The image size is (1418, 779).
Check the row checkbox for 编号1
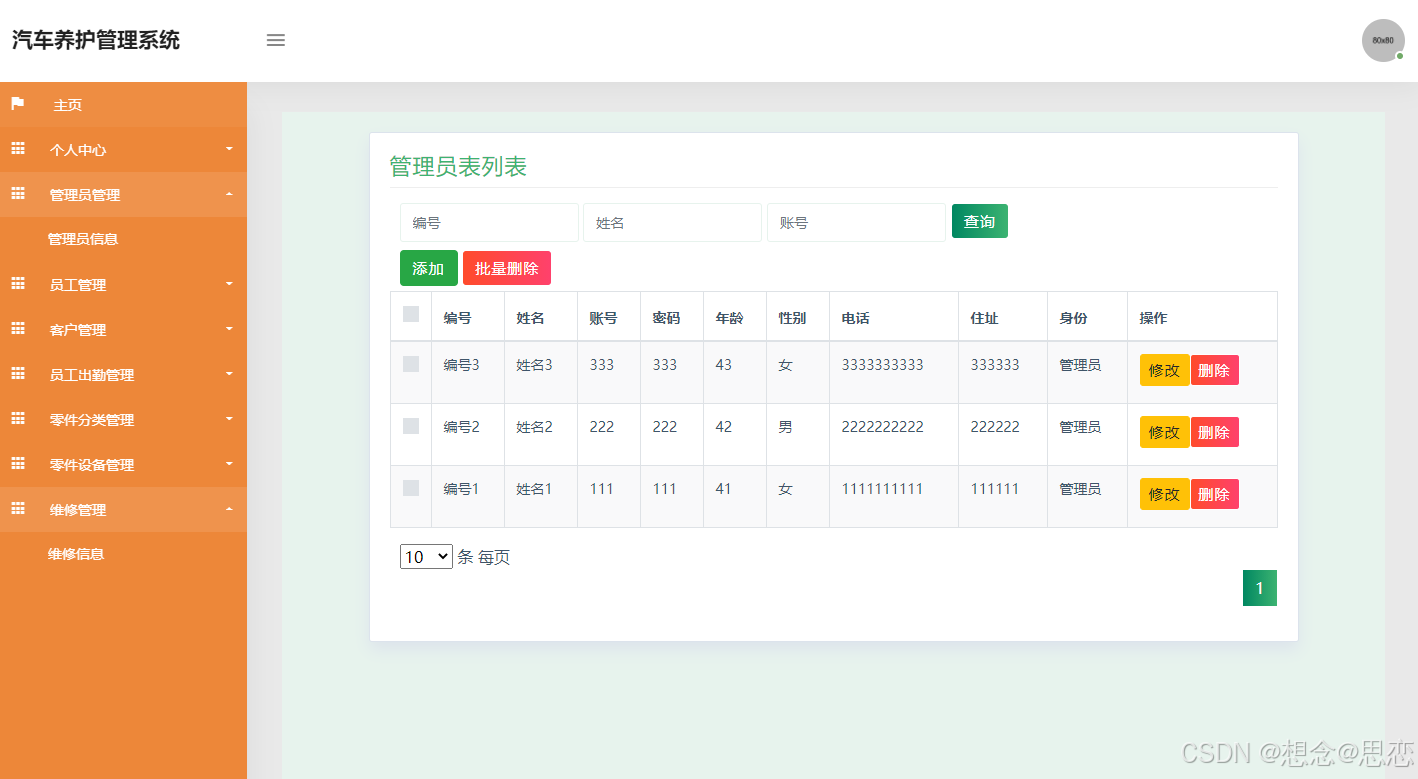click(411, 488)
